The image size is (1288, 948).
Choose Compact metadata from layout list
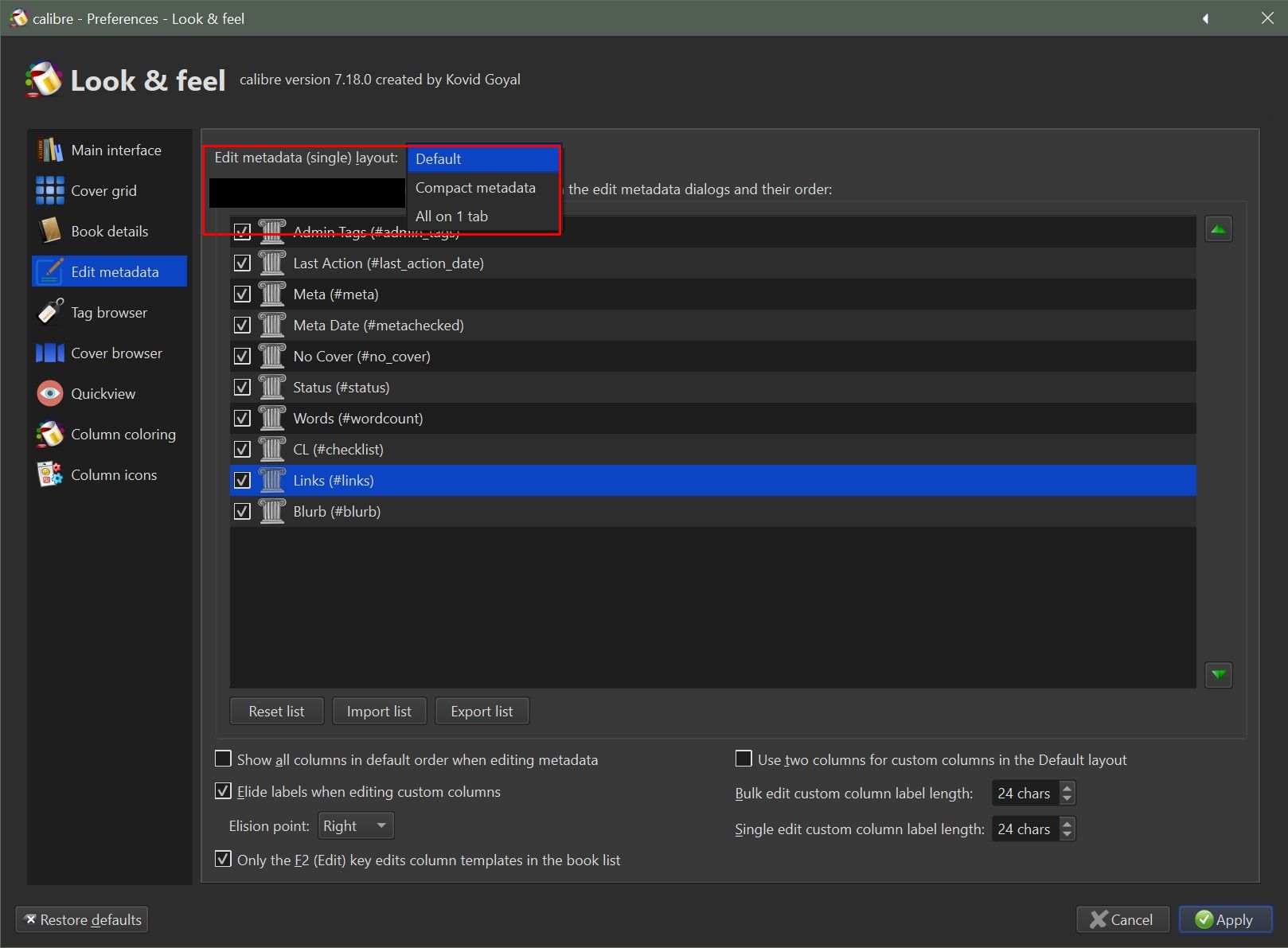475,188
